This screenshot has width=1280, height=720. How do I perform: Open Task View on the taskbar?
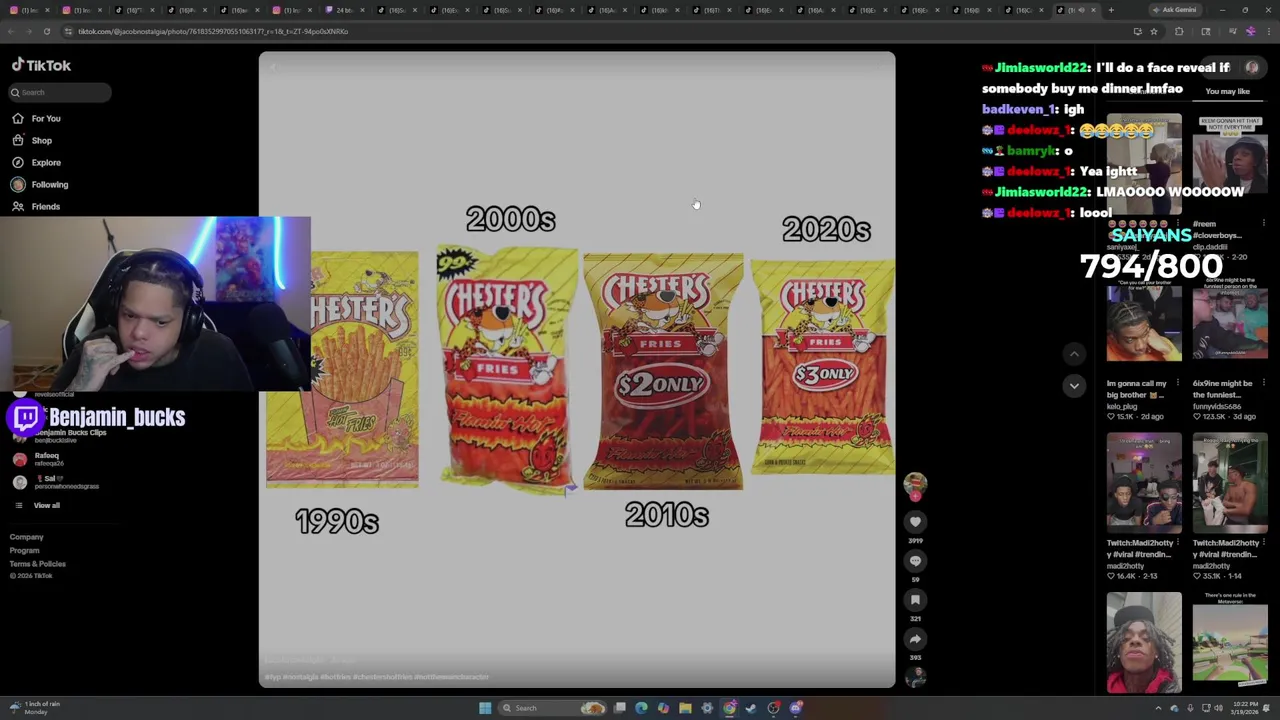tap(620, 708)
